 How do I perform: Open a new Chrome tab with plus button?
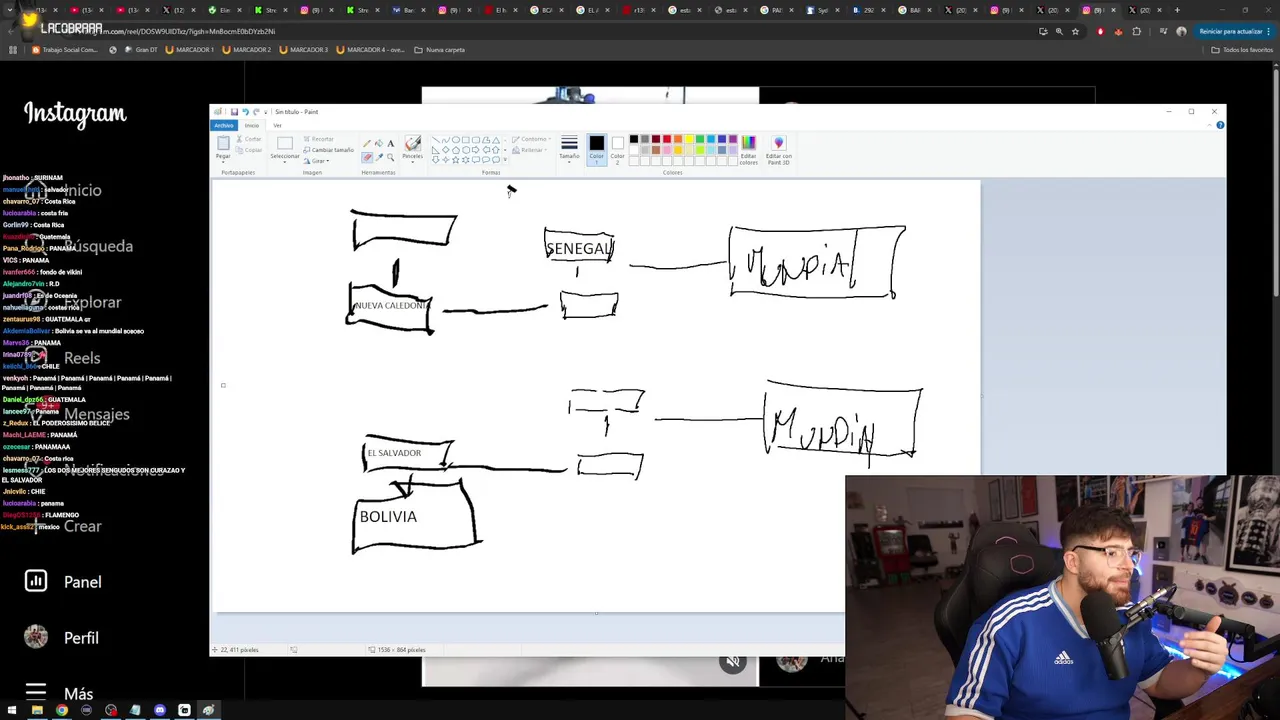[x=1177, y=10]
